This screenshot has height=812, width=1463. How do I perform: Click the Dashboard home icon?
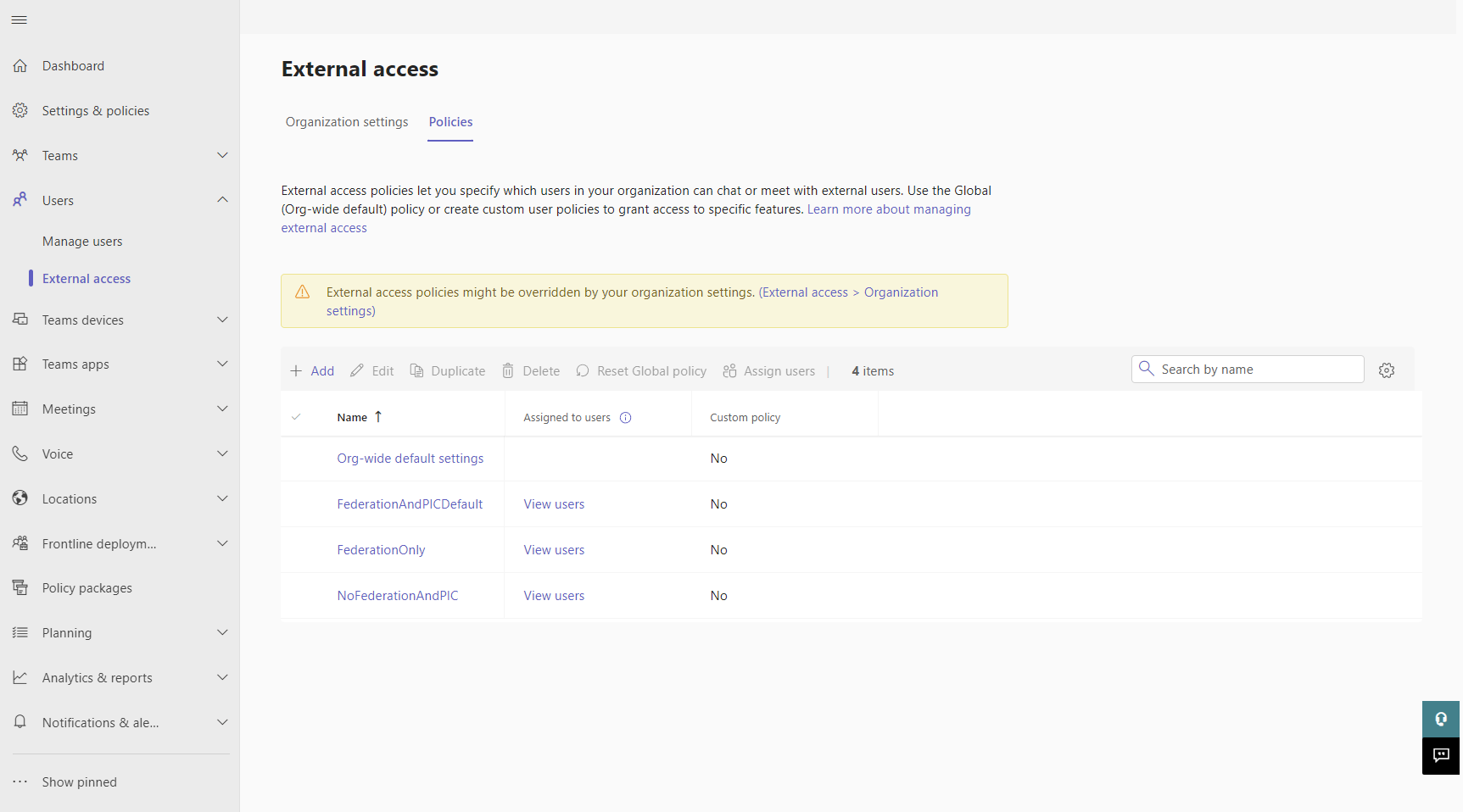coord(20,66)
